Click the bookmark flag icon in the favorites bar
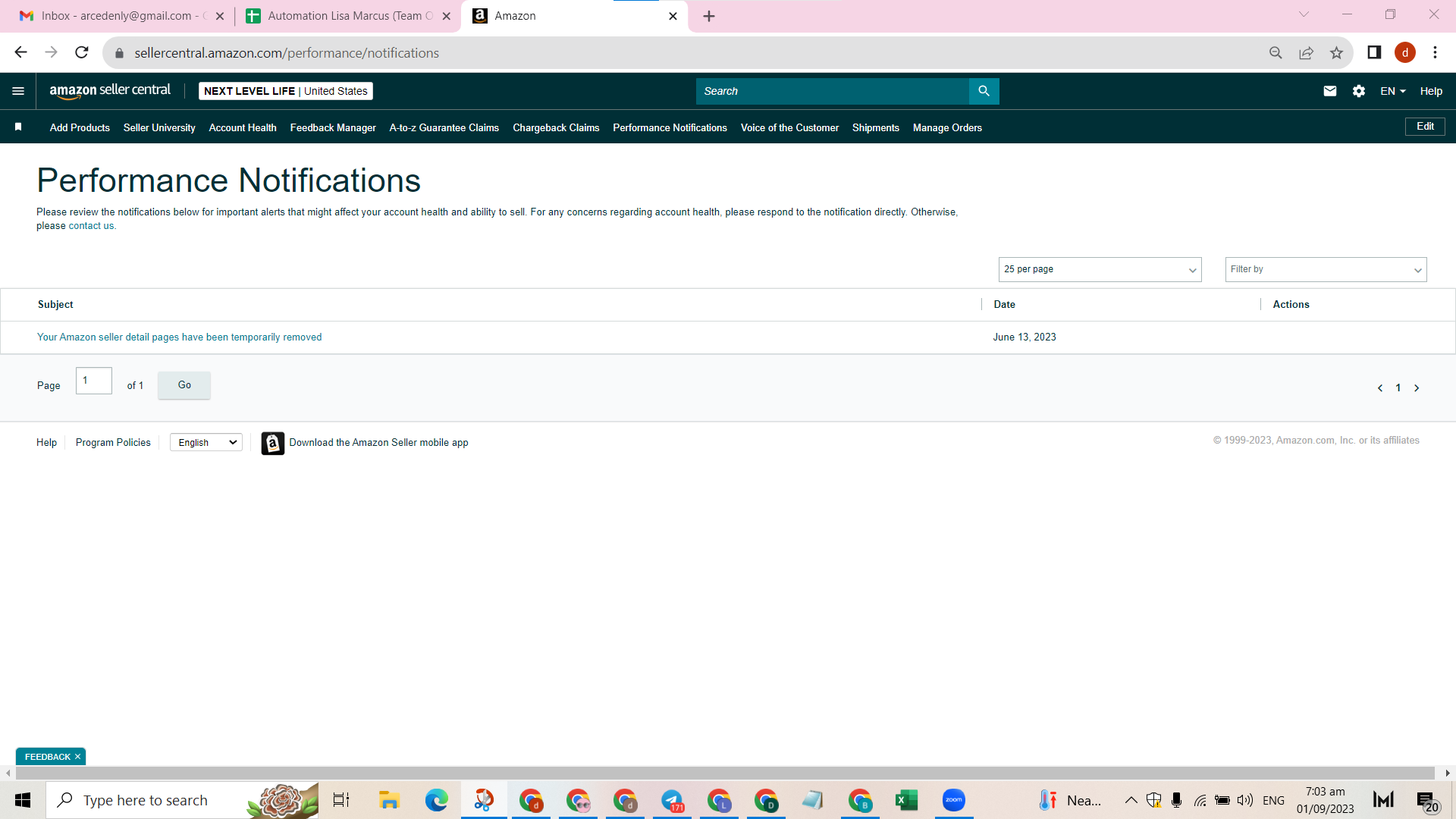The image size is (1456, 819). pyautogui.click(x=18, y=127)
